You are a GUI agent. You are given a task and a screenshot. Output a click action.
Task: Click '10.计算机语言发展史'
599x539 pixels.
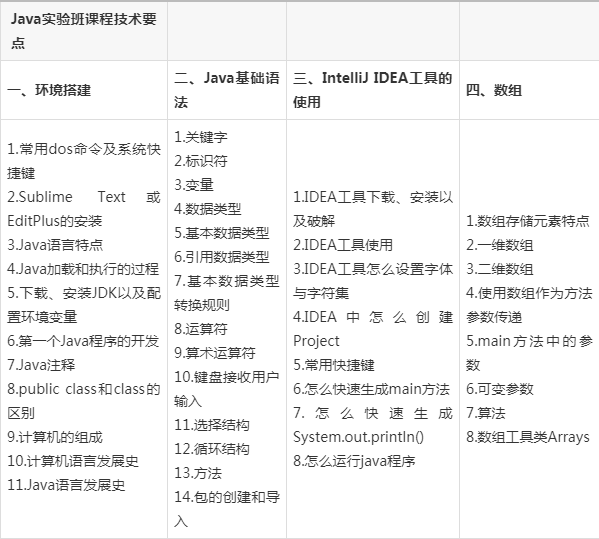click(x=73, y=461)
